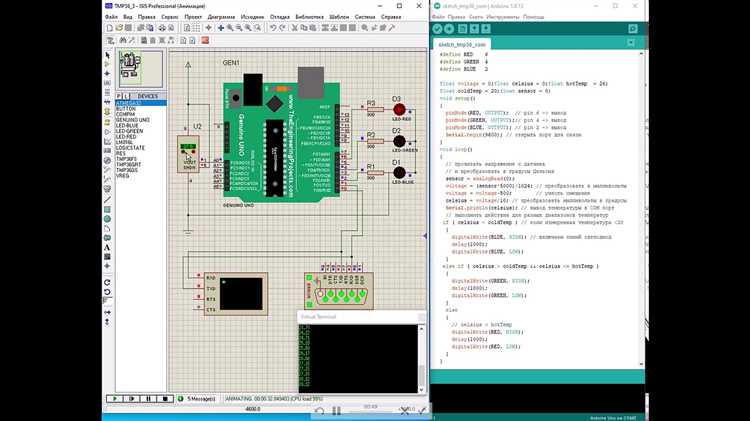Viewport: 750px width, 421px height.
Task: Undo the last ISIS action
Action: coord(273,28)
